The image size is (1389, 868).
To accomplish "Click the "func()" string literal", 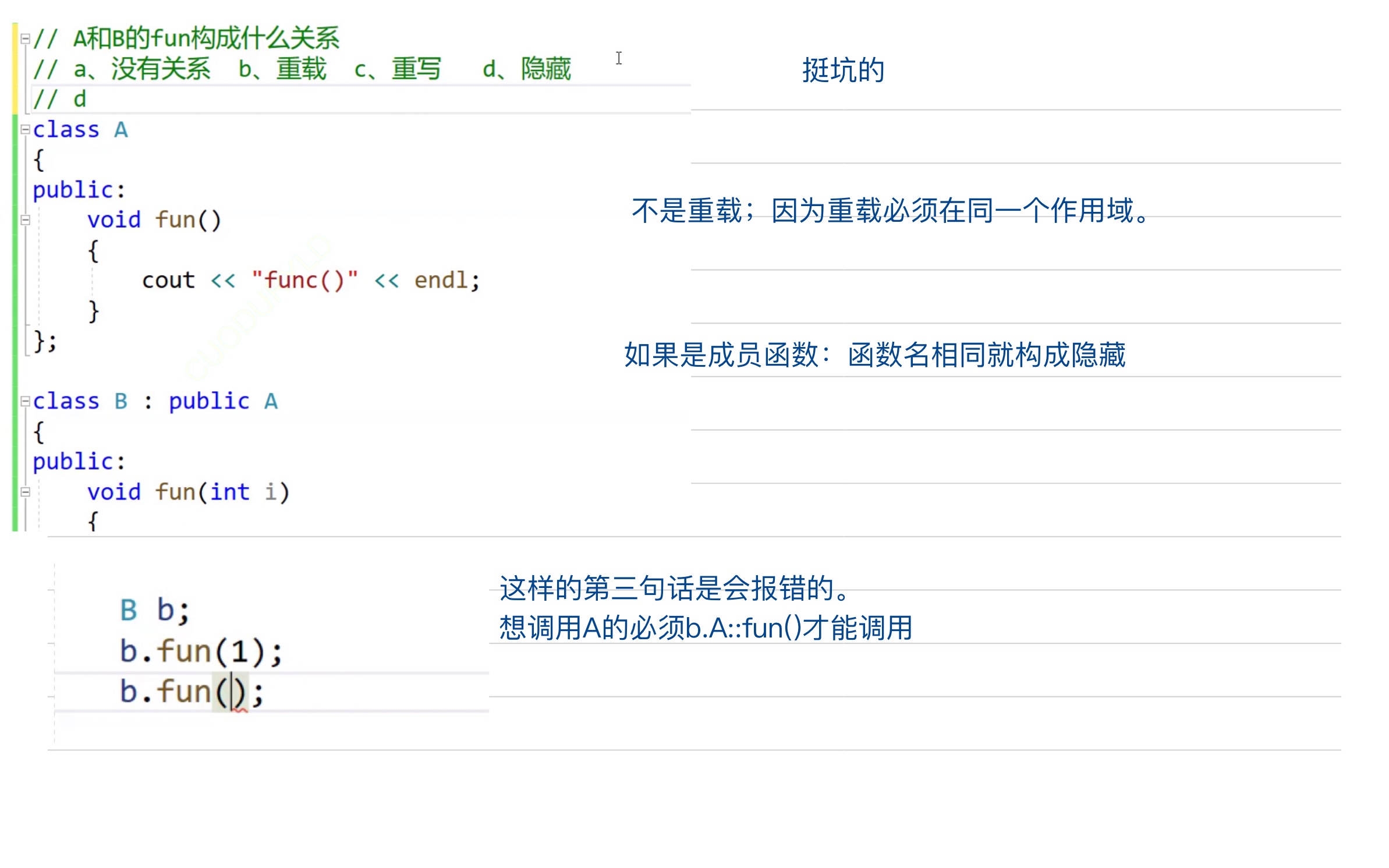I will coord(304,281).
